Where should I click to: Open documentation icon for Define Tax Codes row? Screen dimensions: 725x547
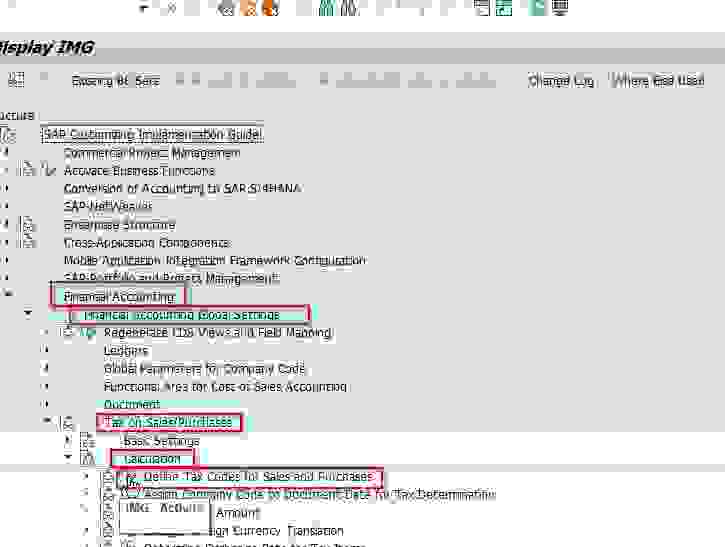[108, 476]
